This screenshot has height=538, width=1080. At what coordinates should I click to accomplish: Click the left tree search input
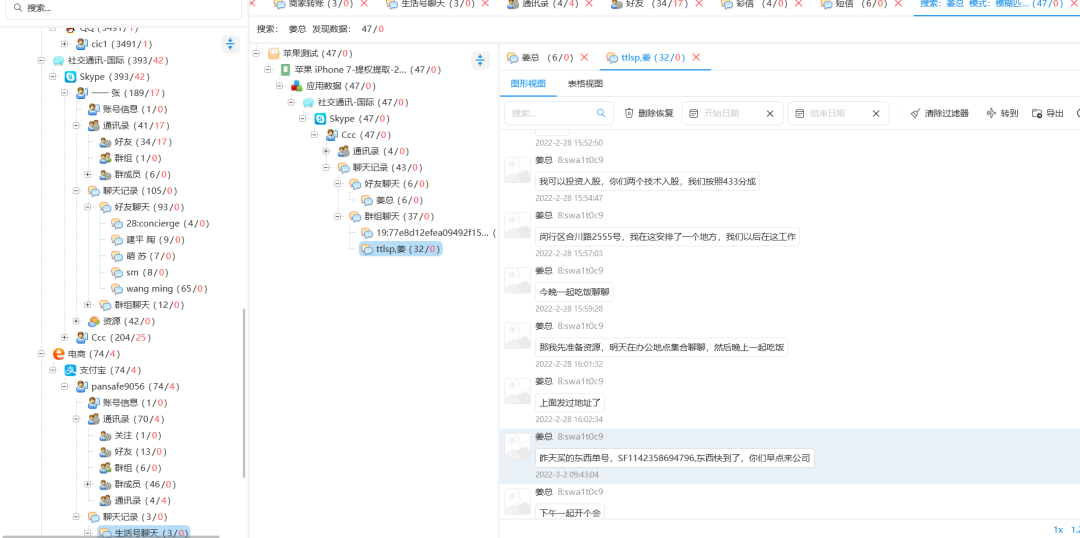tap(124, 8)
